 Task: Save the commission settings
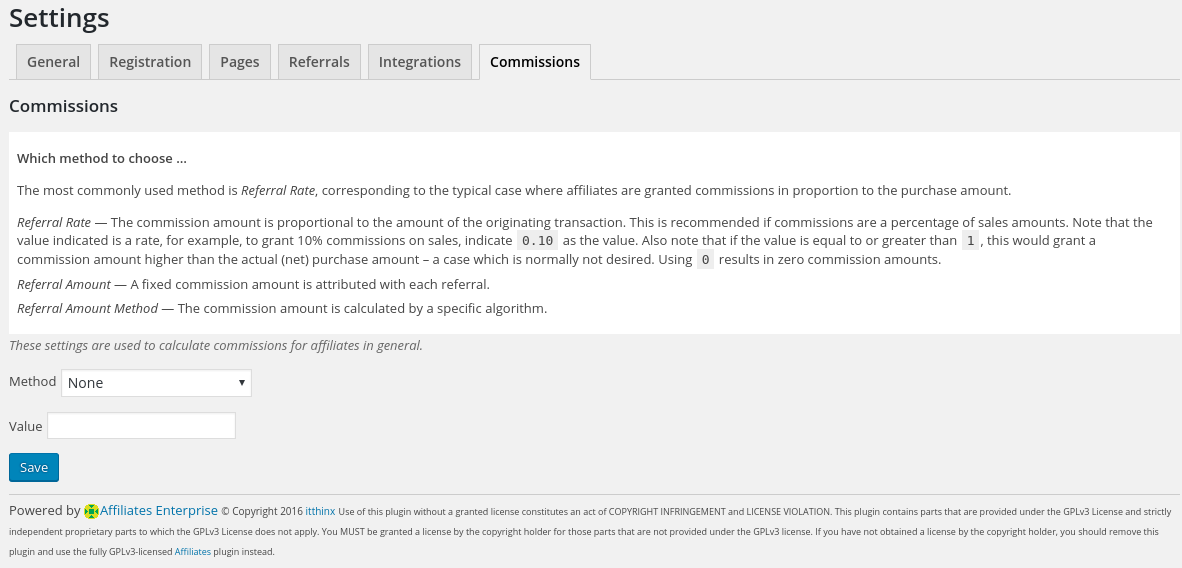pos(34,467)
